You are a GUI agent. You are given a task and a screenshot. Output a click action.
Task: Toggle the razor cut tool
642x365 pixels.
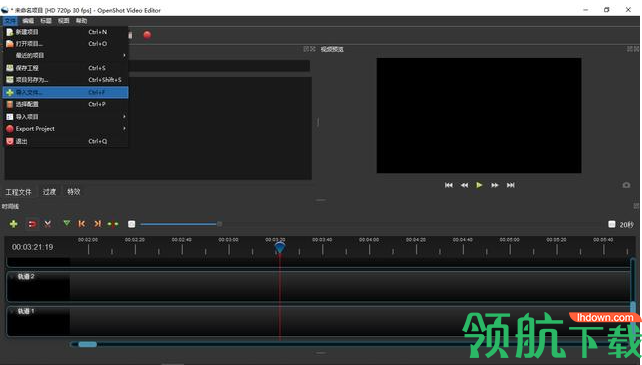[47, 224]
